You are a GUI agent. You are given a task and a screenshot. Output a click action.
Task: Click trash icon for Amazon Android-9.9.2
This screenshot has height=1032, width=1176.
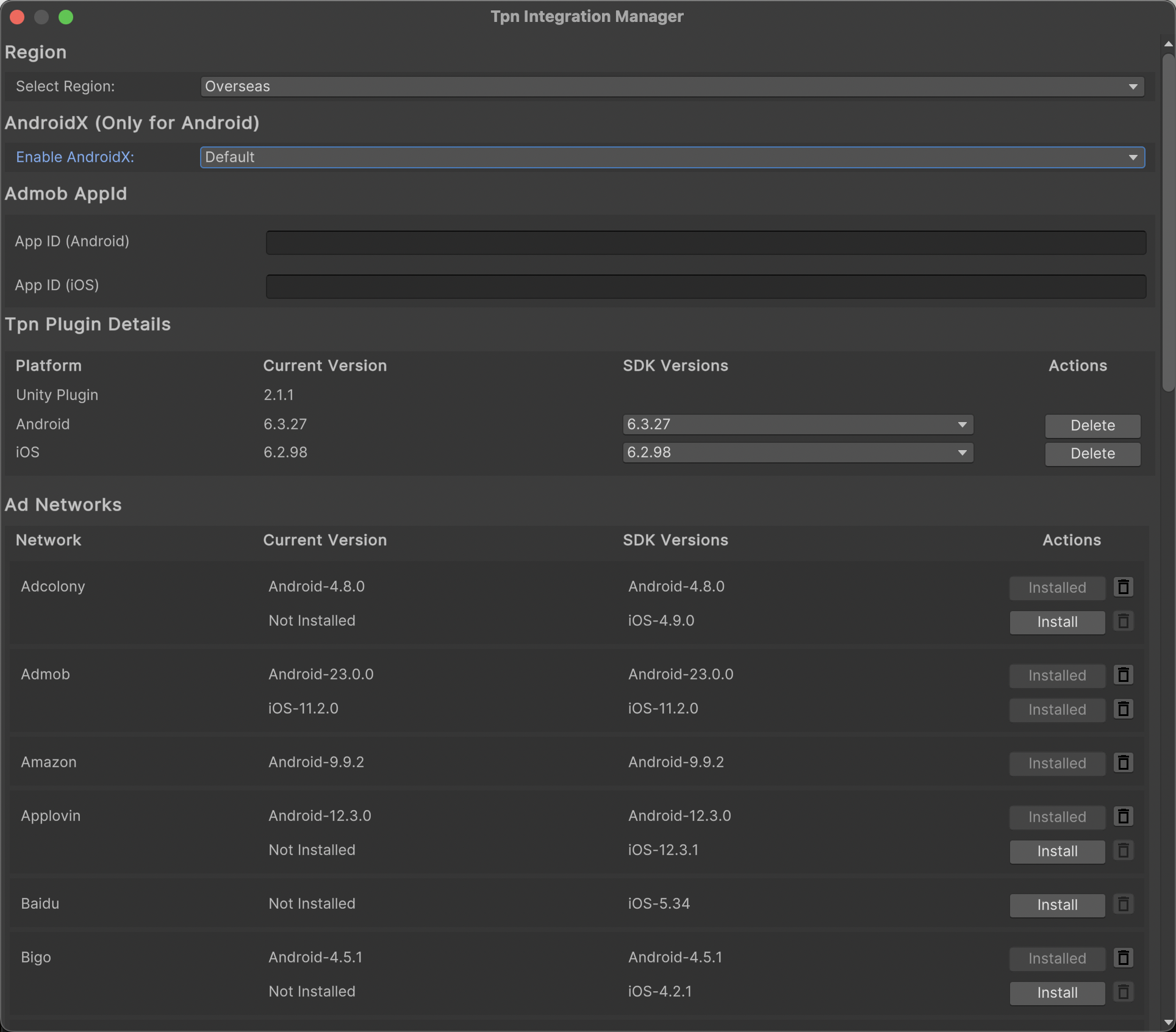[x=1123, y=762]
